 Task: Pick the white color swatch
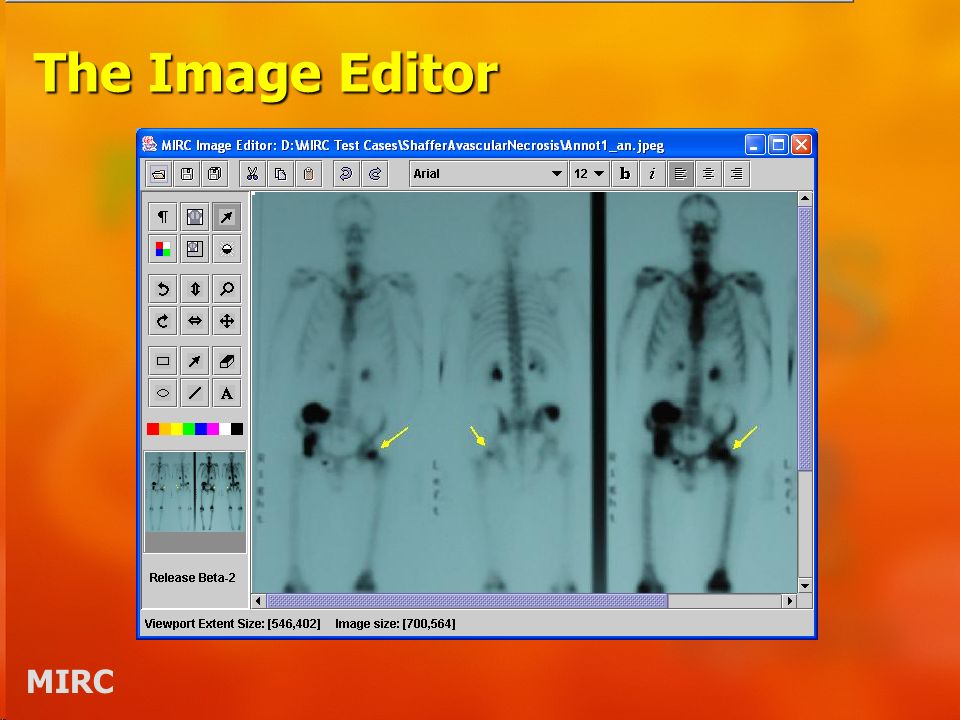[225, 429]
